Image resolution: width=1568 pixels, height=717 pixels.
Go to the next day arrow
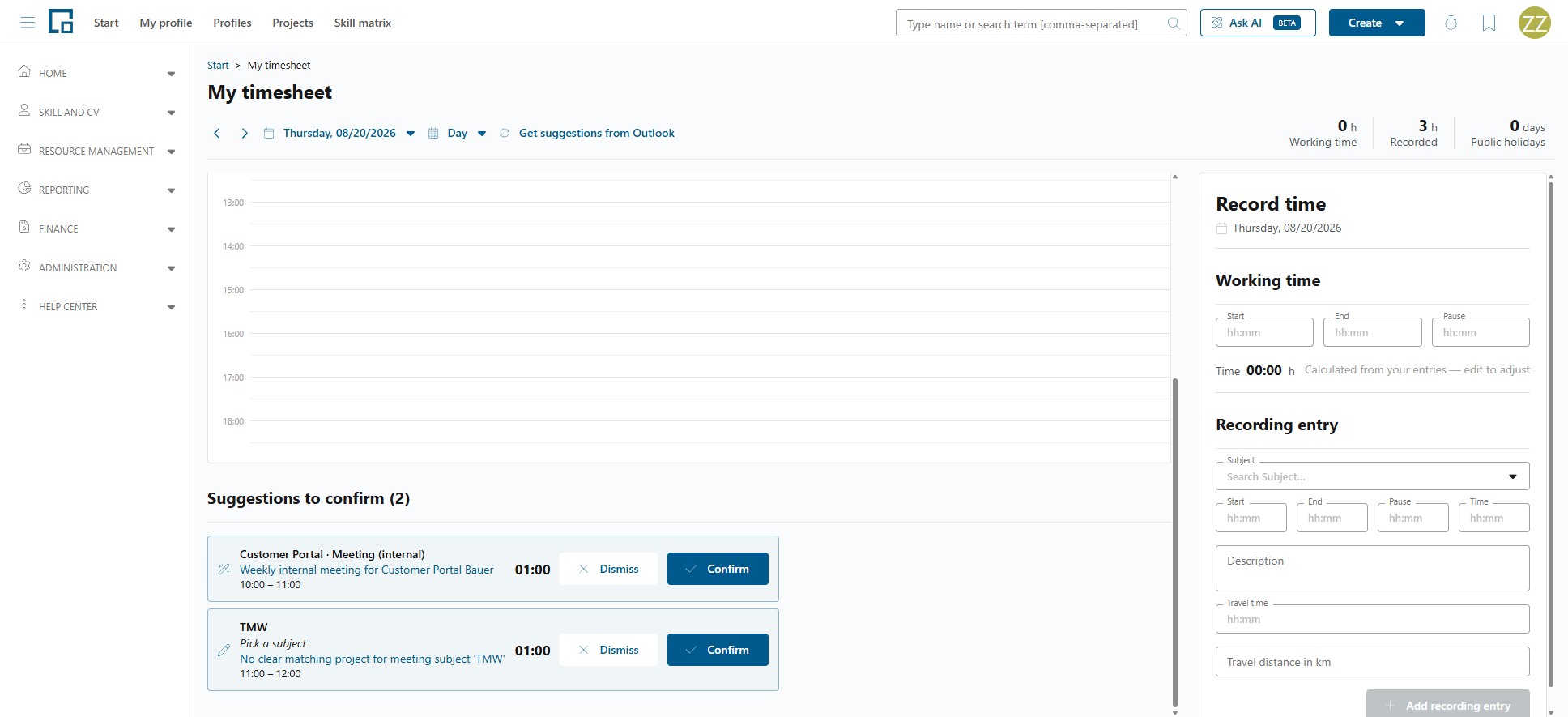coord(244,133)
